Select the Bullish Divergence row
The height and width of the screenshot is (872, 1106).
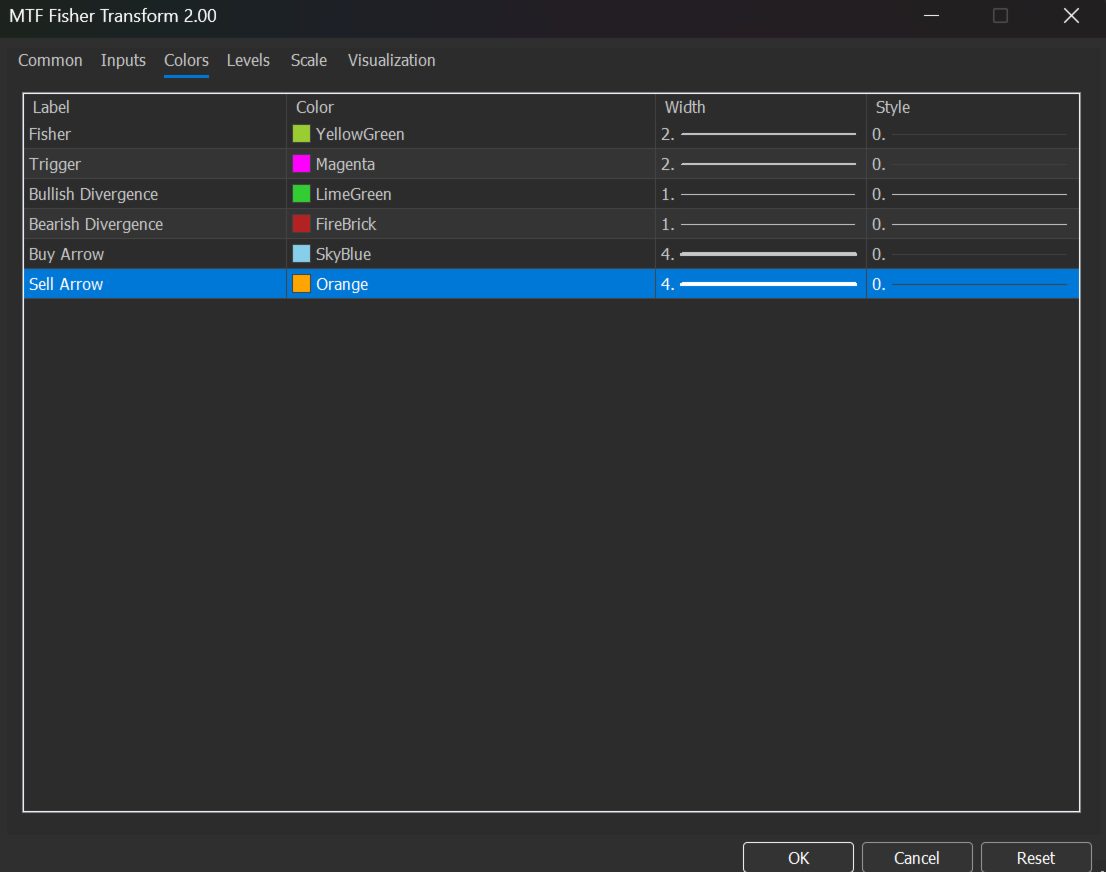coord(150,193)
